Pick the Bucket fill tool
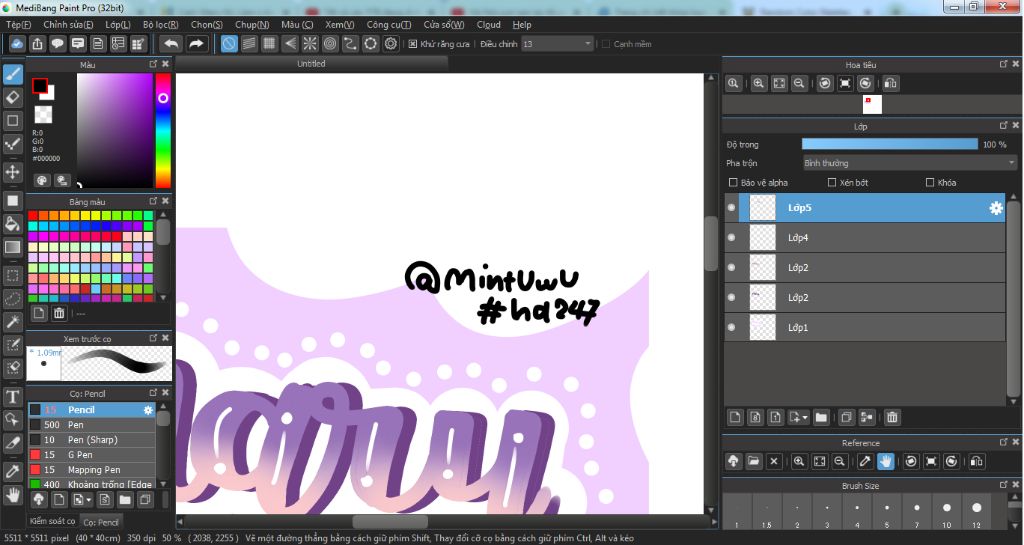 point(12,224)
